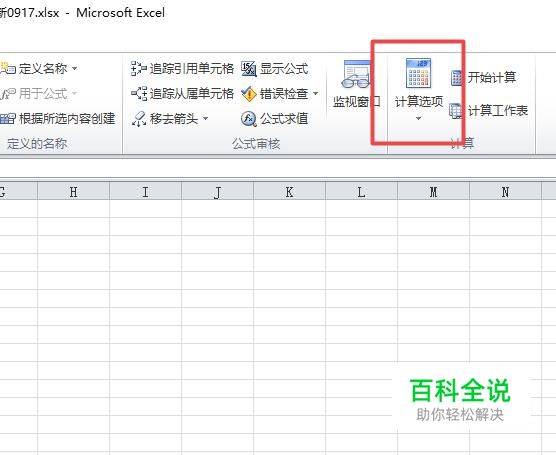The image size is (556, 455).
Task: Select column K header
Action: (x=289, y=192)
